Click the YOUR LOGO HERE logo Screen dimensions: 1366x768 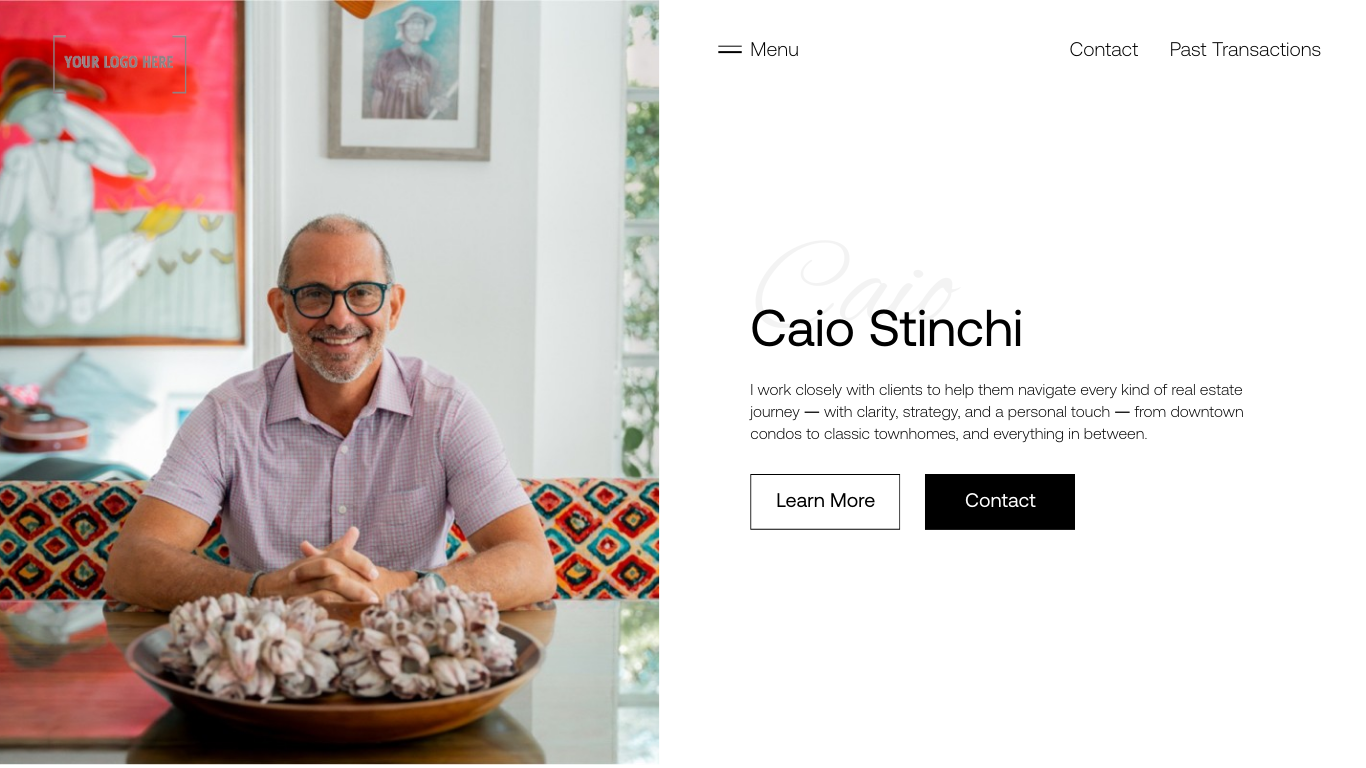(120, 64)
